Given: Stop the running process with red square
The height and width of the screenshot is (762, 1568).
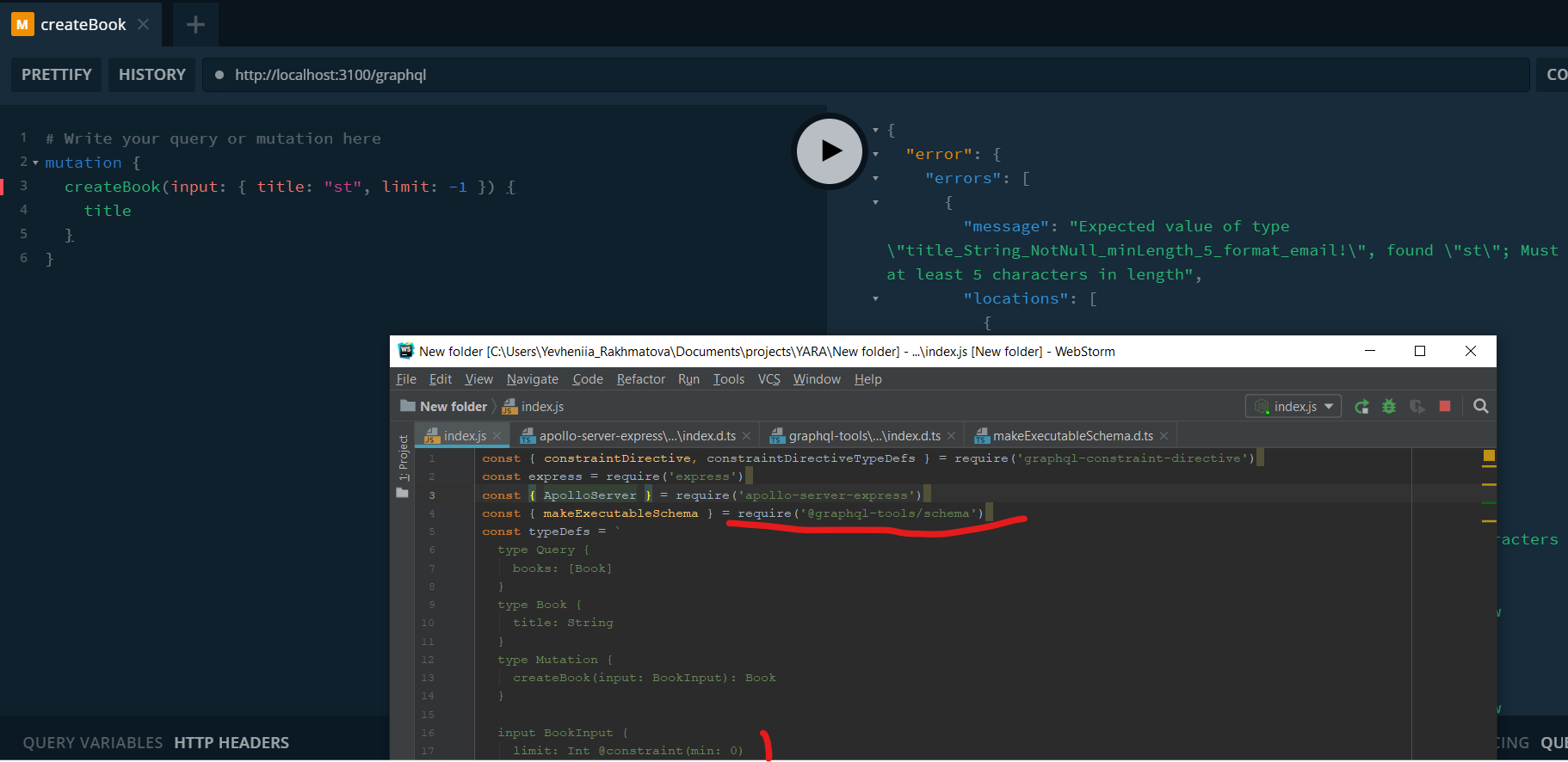Looking at the screenshot, I should click(1445, 406).
